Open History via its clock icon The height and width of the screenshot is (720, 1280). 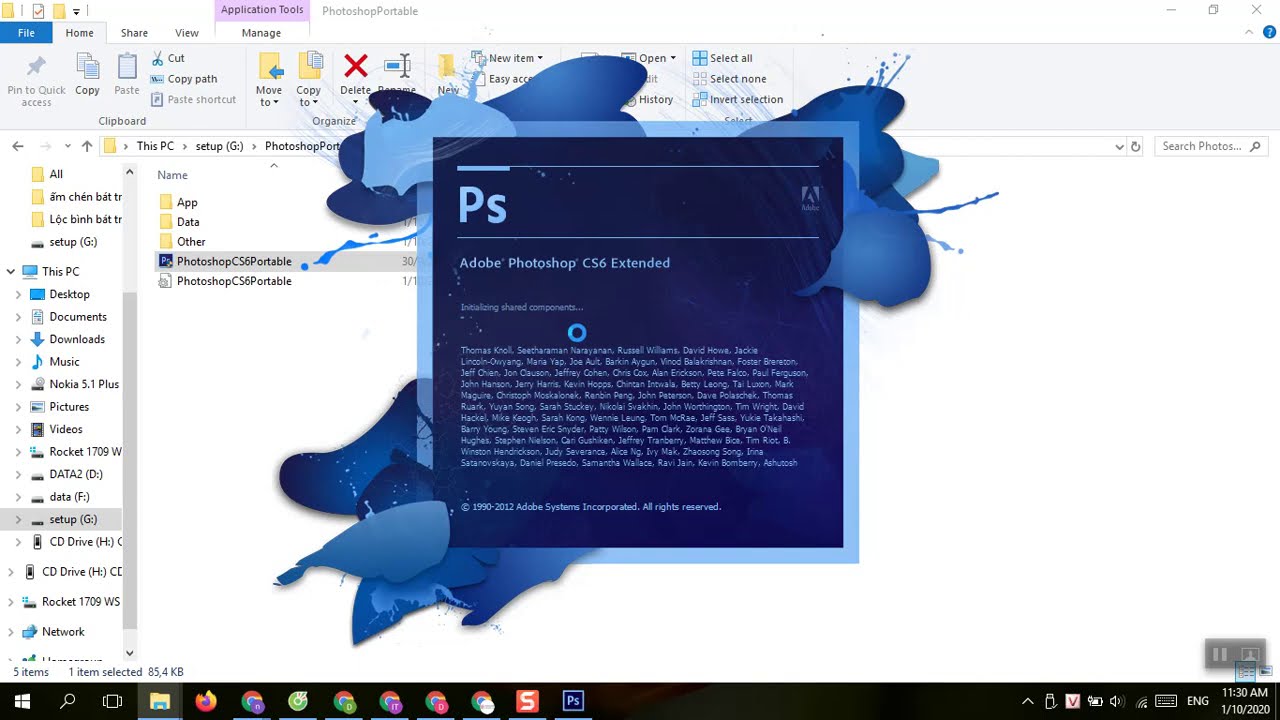click(x=631, y=99)
